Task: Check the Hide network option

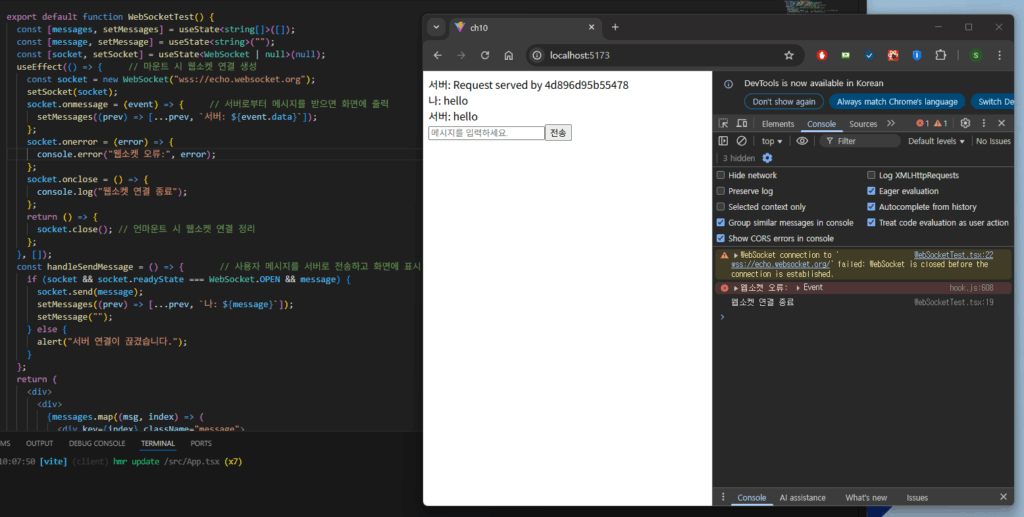Action: coord(721,175)
